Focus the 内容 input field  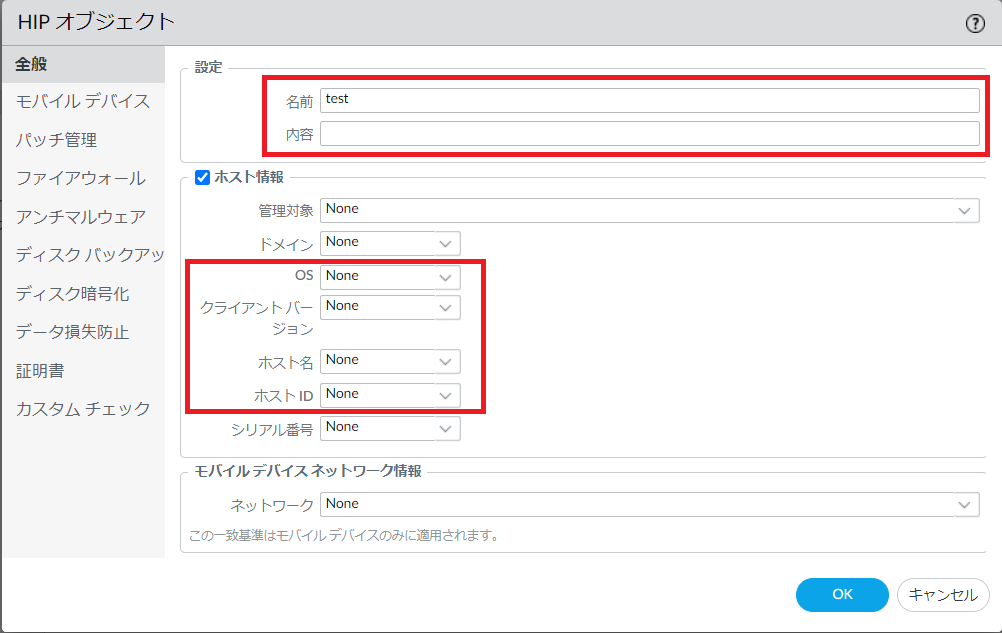649,134
